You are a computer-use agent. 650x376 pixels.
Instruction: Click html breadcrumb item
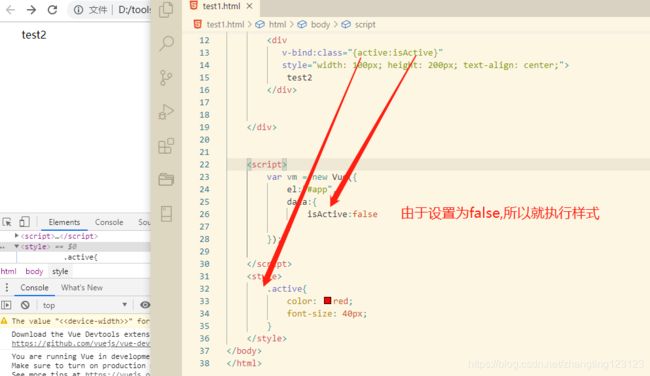(277, 24)
